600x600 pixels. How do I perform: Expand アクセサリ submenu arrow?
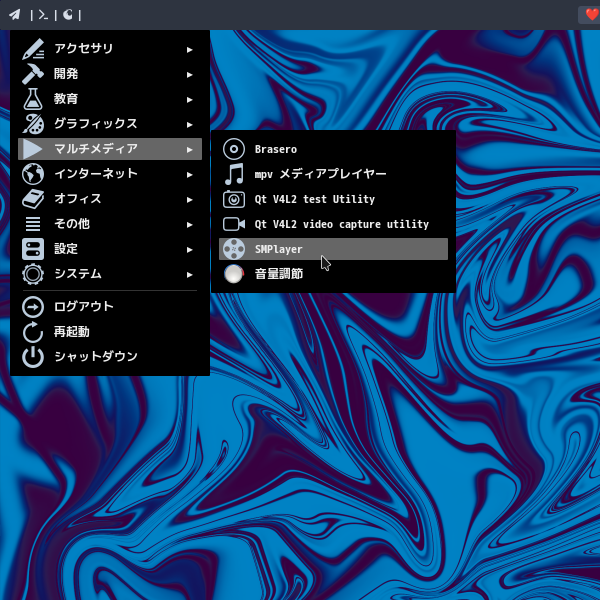(189, 49)
